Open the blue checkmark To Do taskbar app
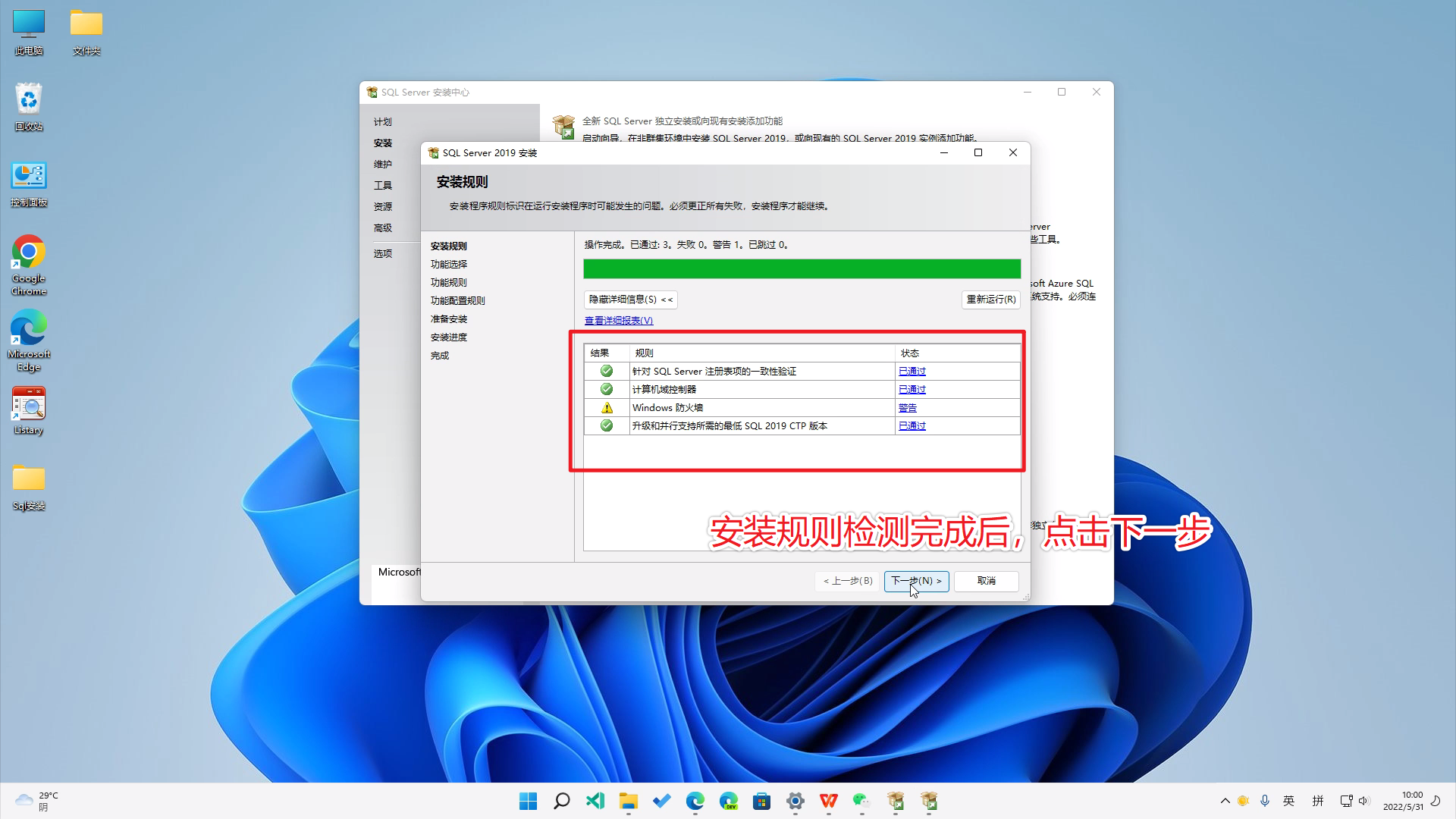 coord(662,801)
